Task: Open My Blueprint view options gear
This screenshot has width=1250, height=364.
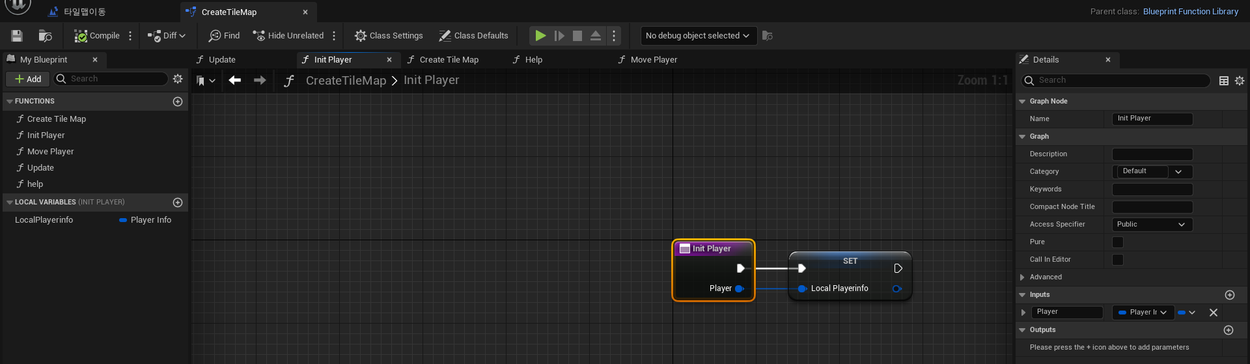Action: 178,79
